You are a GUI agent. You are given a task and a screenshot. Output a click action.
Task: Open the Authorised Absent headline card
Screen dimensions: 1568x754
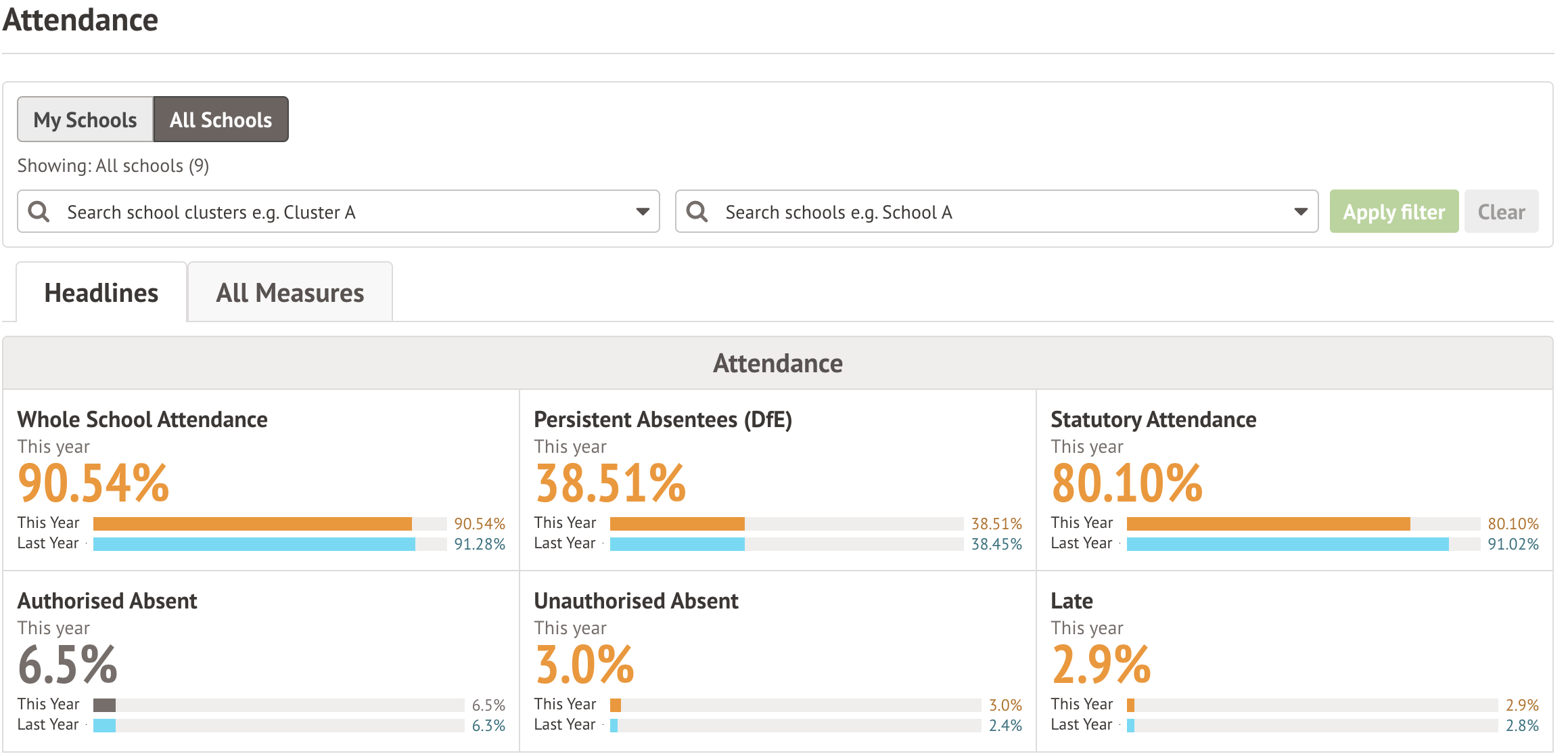point(107,601)
